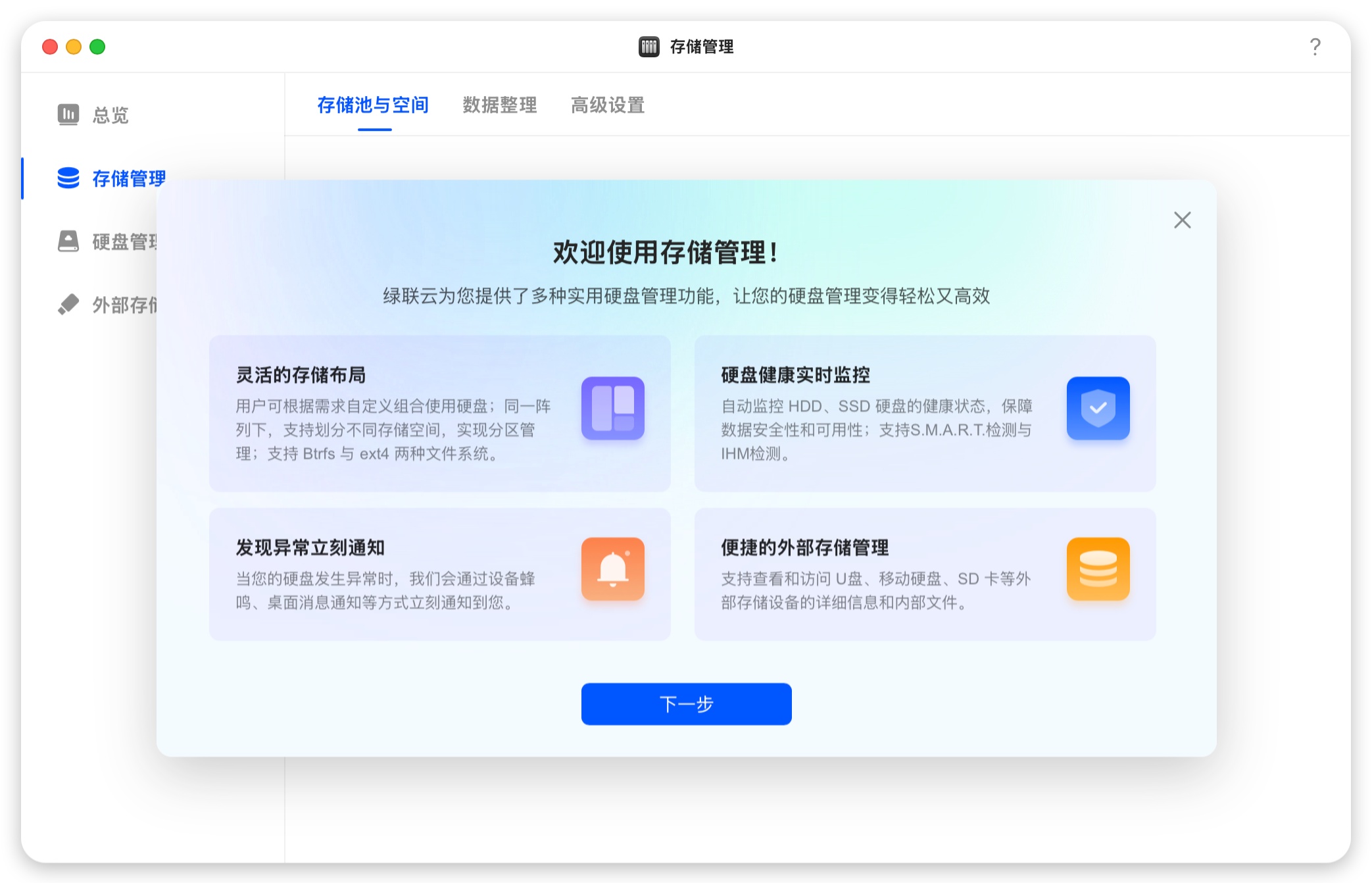1372x883 pixels.
Task: Close the welcome dialog with the X
Action: coord(1183,220)
